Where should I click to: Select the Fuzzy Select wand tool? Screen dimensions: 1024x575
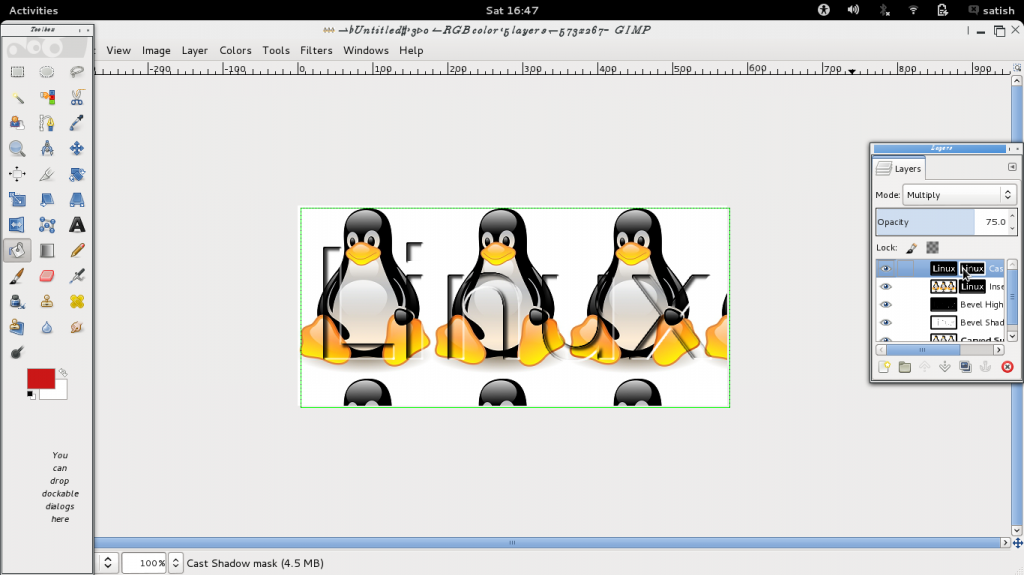(x=17, y=97)
